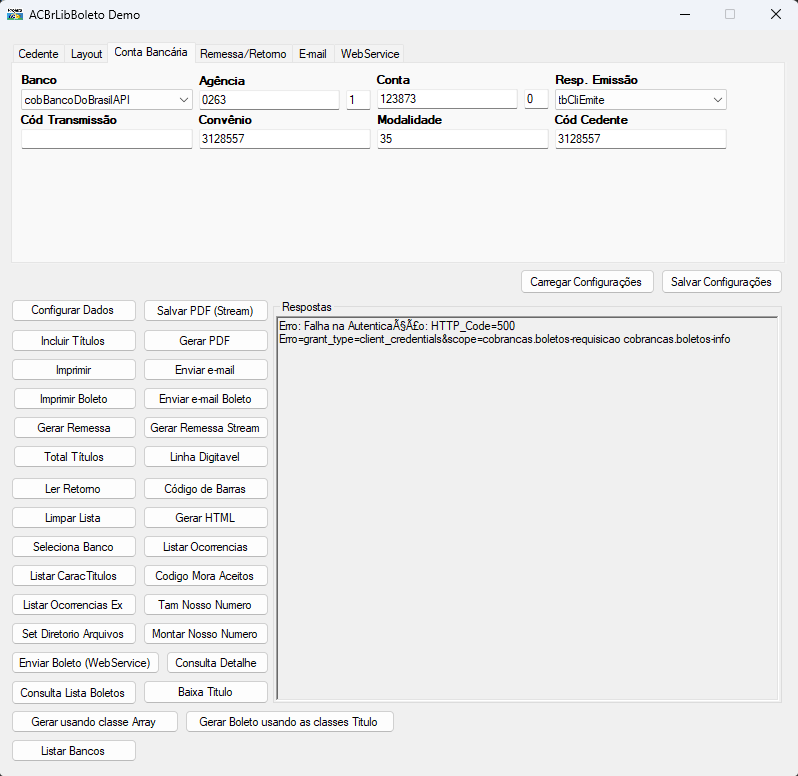Click inside the Respostas output text box
Viewport: 798px width, 776px height.
[527, 509]
